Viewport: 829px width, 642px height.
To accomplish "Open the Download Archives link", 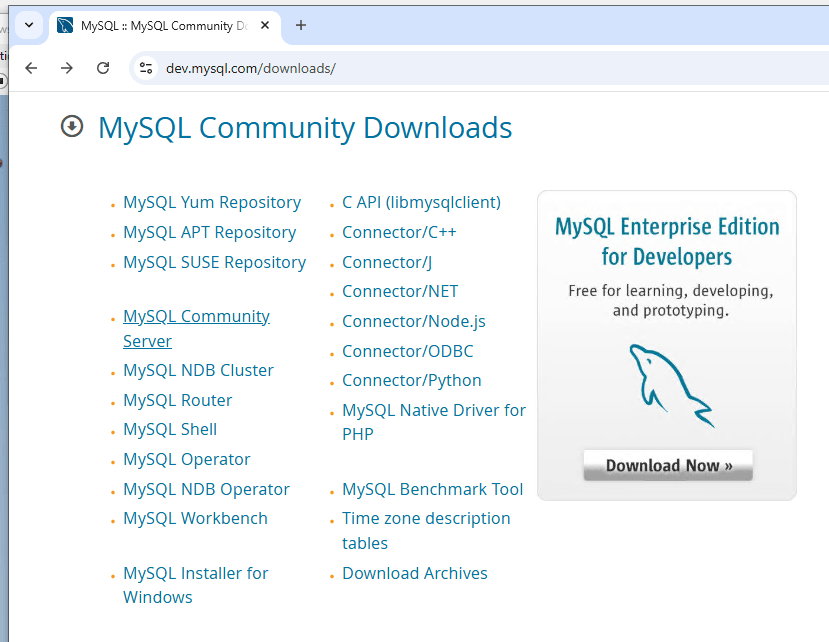I will point(415,573).
